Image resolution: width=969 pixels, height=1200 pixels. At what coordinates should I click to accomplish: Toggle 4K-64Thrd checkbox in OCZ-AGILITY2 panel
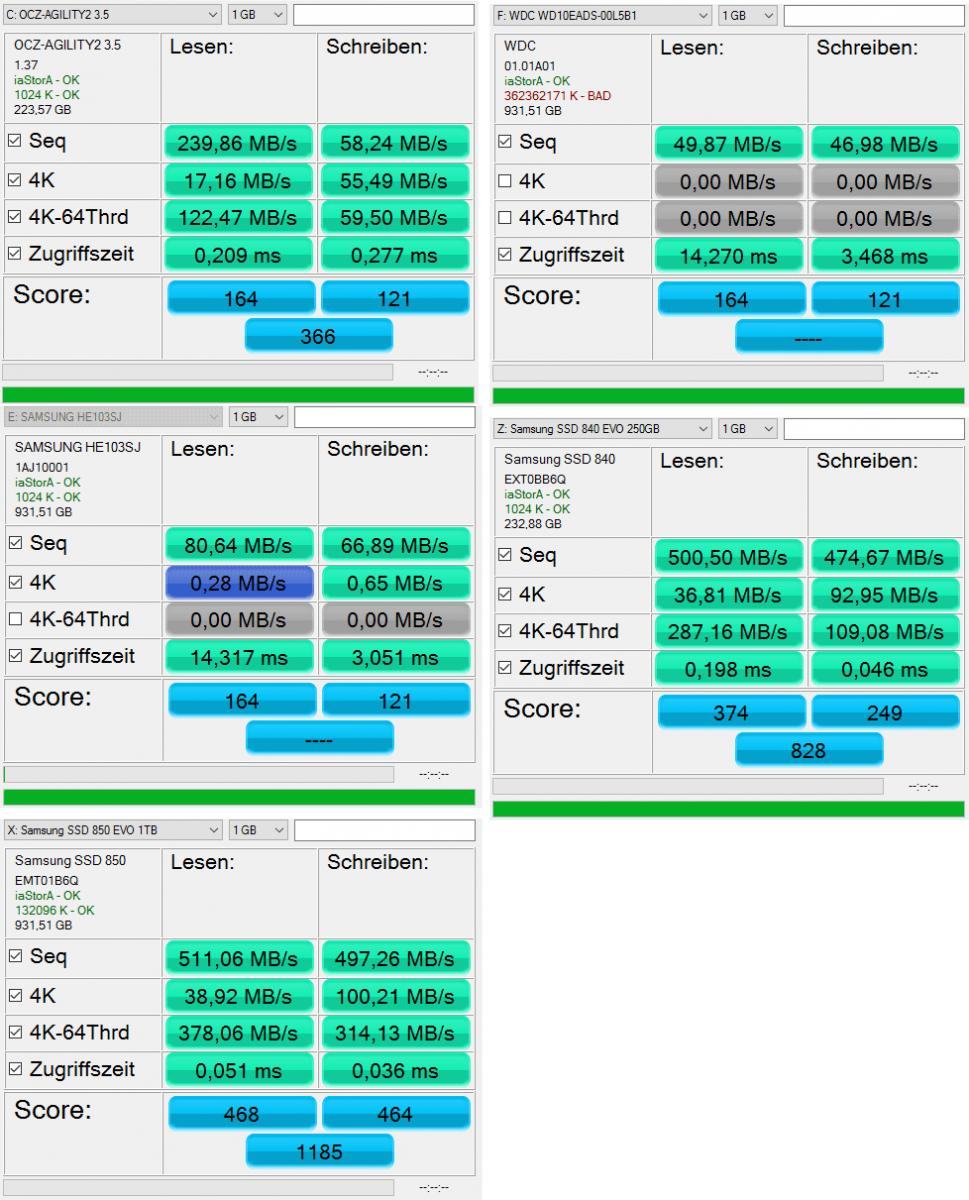pyautogui.click(x=14, y=217)
